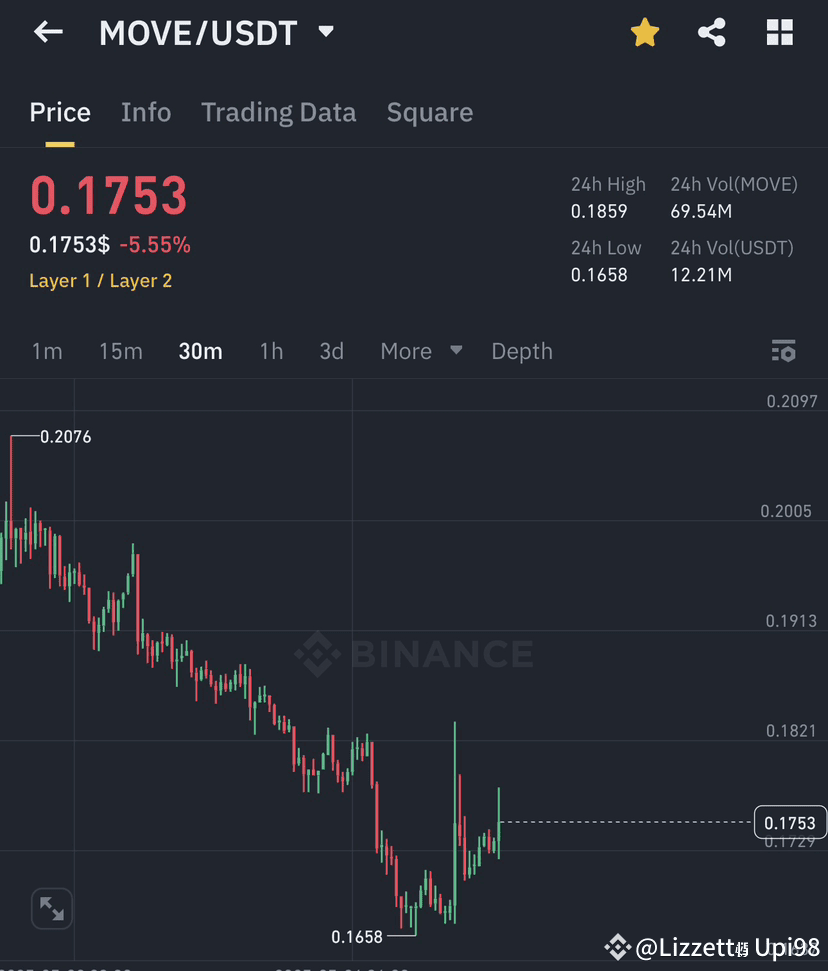Image resolution: width=828 pixels, height=971 pixels.
Task: Open the Square tab
Action: 429,112
